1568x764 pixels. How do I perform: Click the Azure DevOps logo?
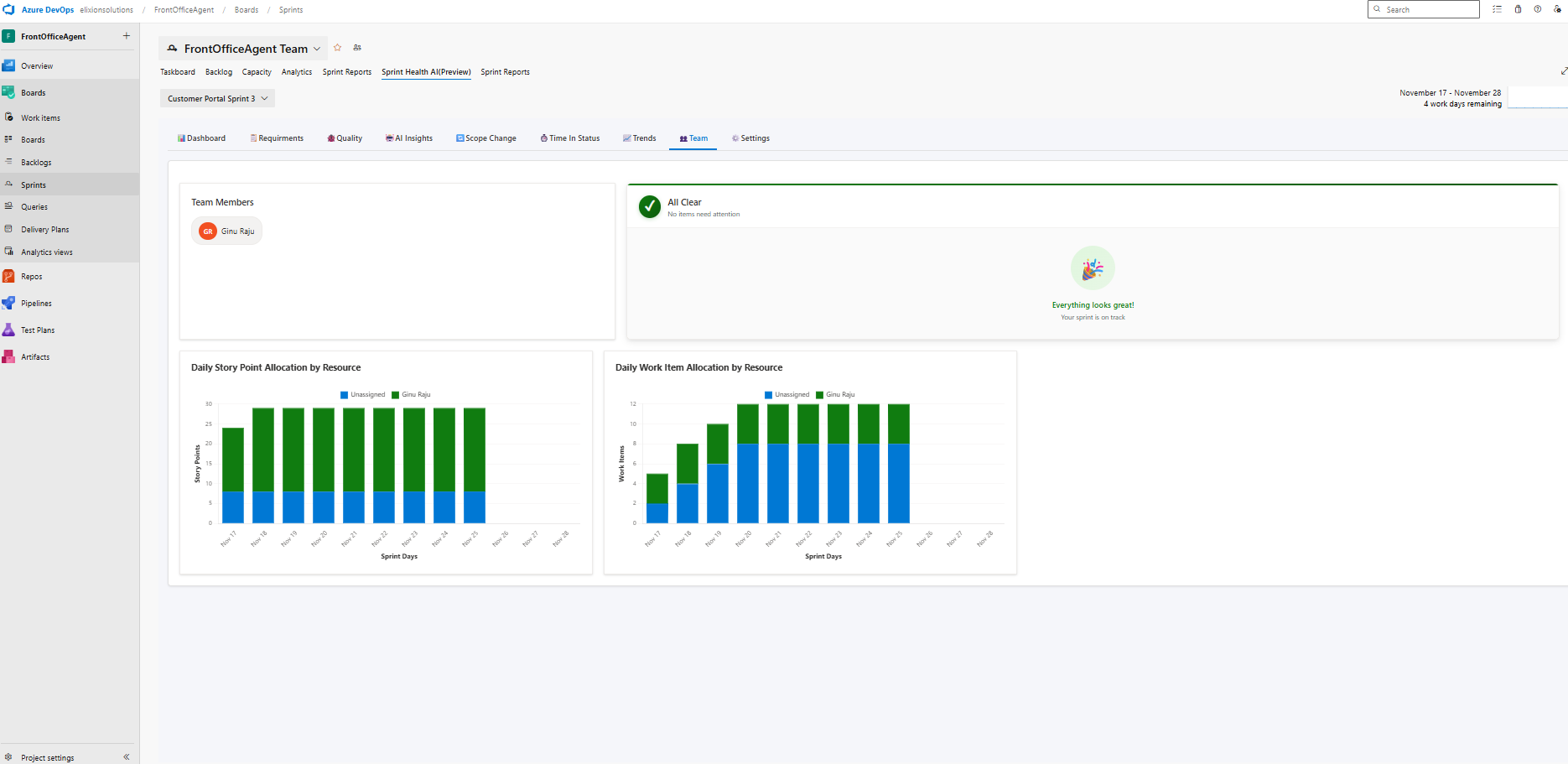(x=9, y=10)
